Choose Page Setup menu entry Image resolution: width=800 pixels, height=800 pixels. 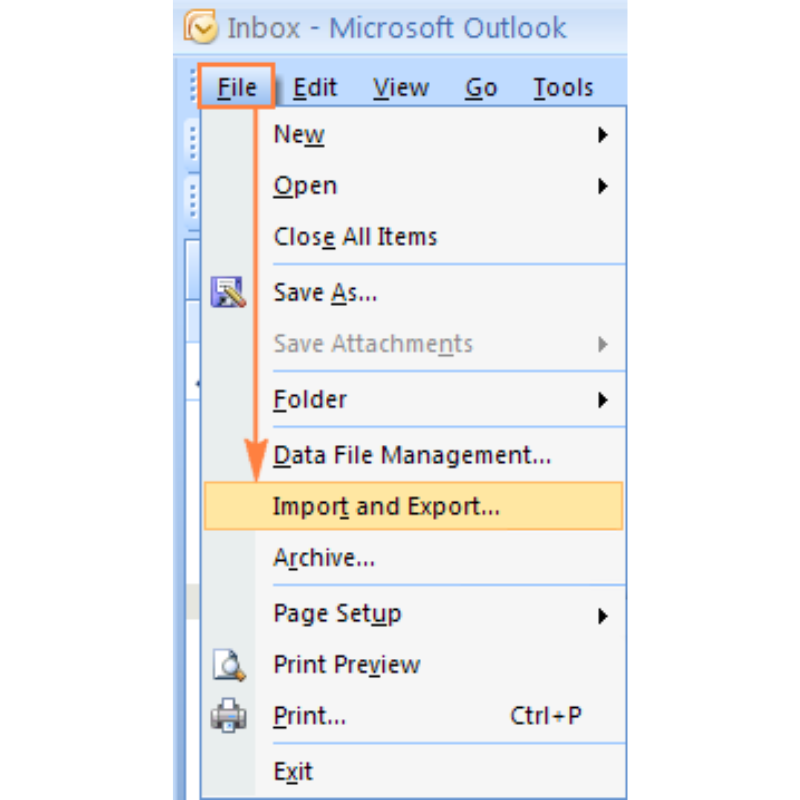pyautogui.click(x=413, y=614)
